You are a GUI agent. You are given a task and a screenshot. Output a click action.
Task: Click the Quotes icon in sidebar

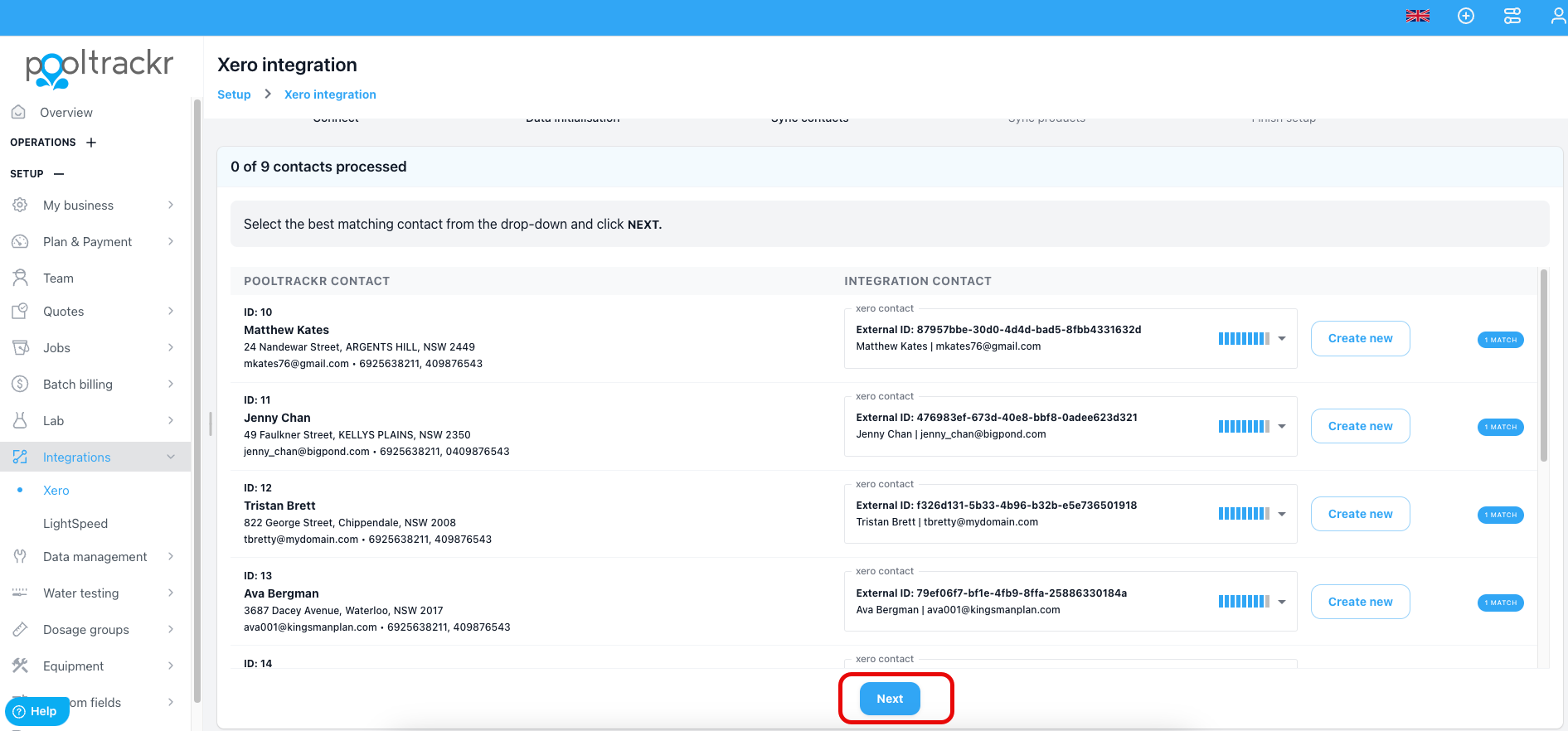coord(20,311)
